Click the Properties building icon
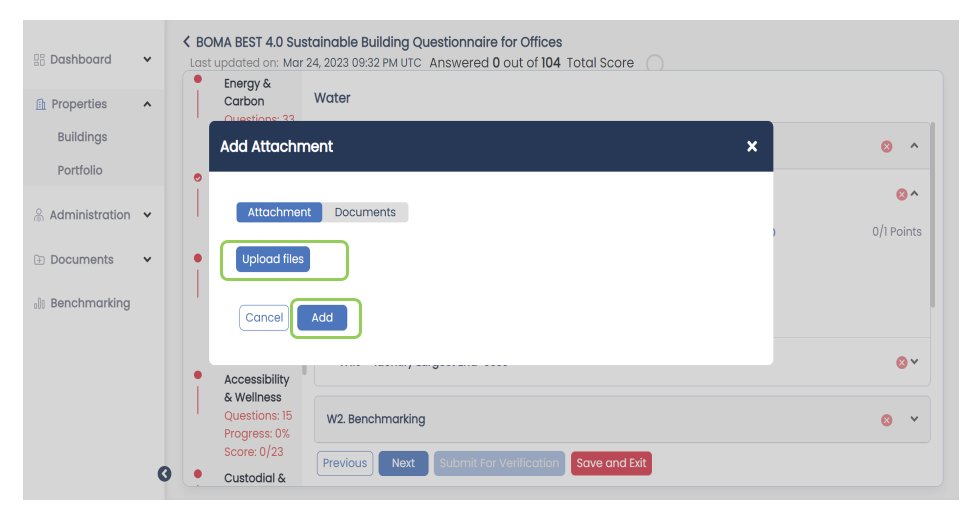Viewport: 979px width, 522px height. 41,104
